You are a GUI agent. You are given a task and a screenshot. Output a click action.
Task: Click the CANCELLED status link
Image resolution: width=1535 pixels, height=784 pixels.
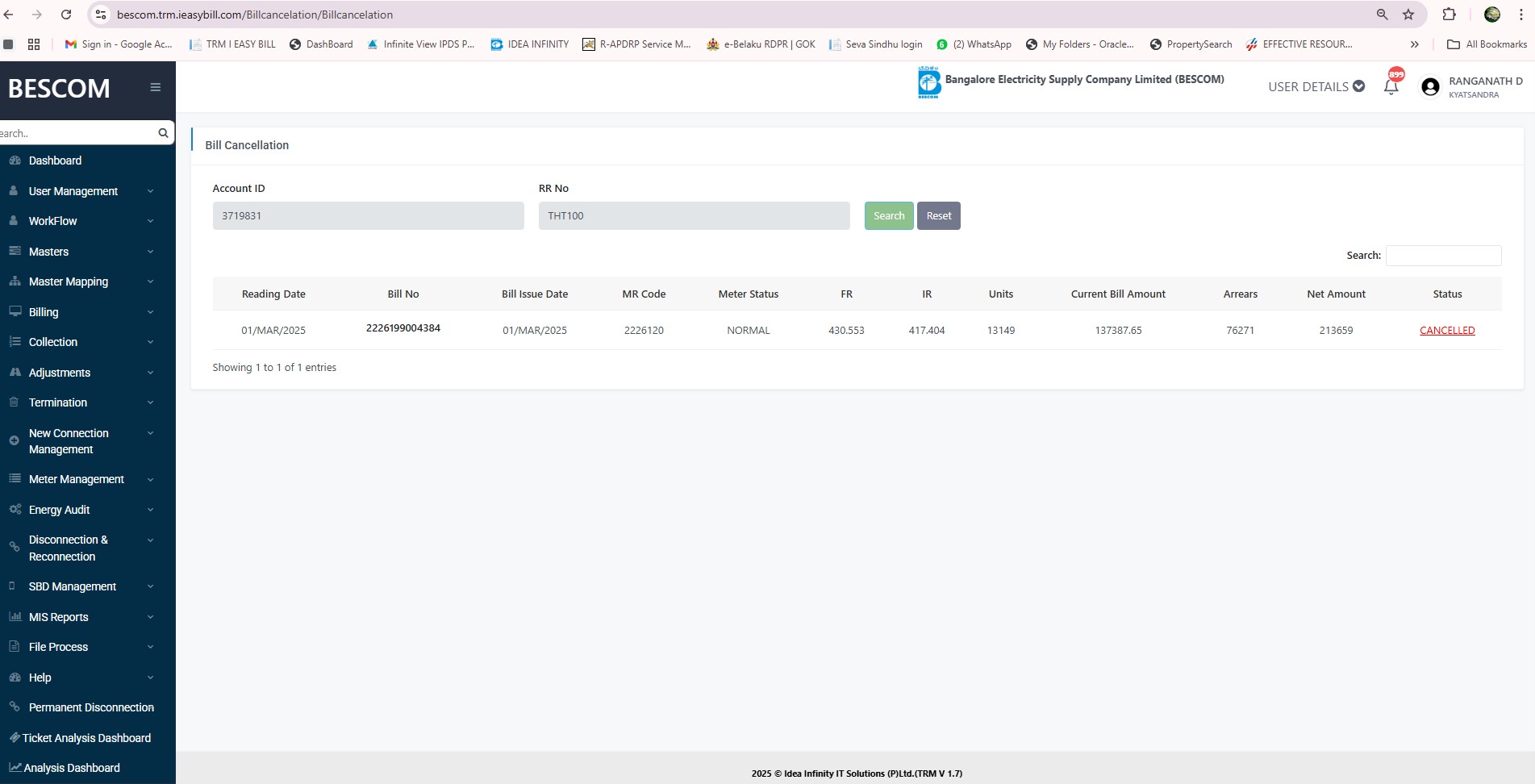[x=1447, y=330]
